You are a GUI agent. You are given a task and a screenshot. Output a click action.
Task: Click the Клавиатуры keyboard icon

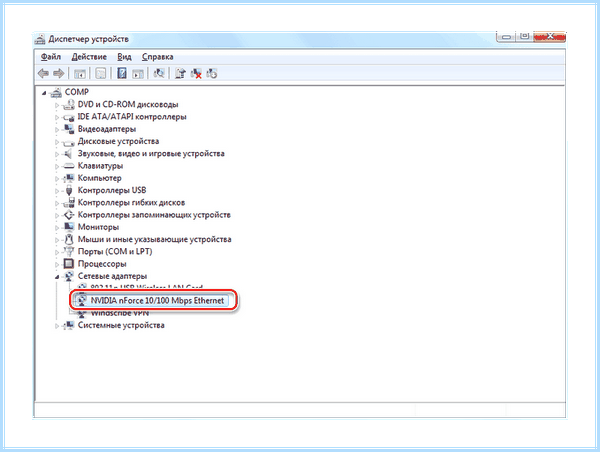68,166
